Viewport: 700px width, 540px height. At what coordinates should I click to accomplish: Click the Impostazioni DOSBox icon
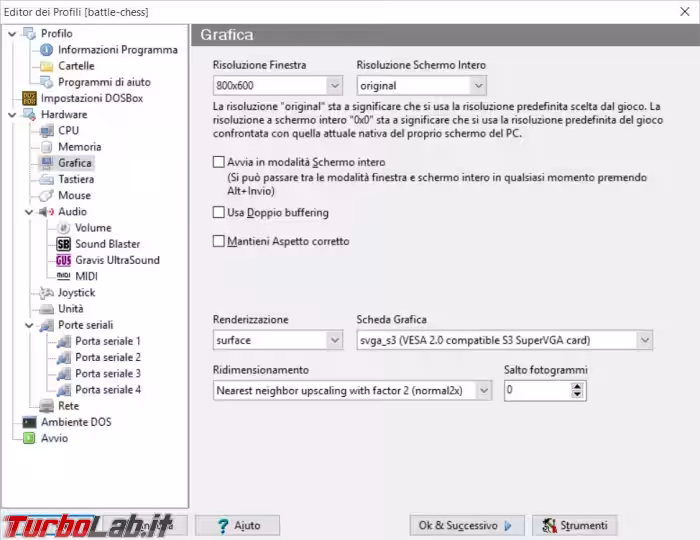29,98
